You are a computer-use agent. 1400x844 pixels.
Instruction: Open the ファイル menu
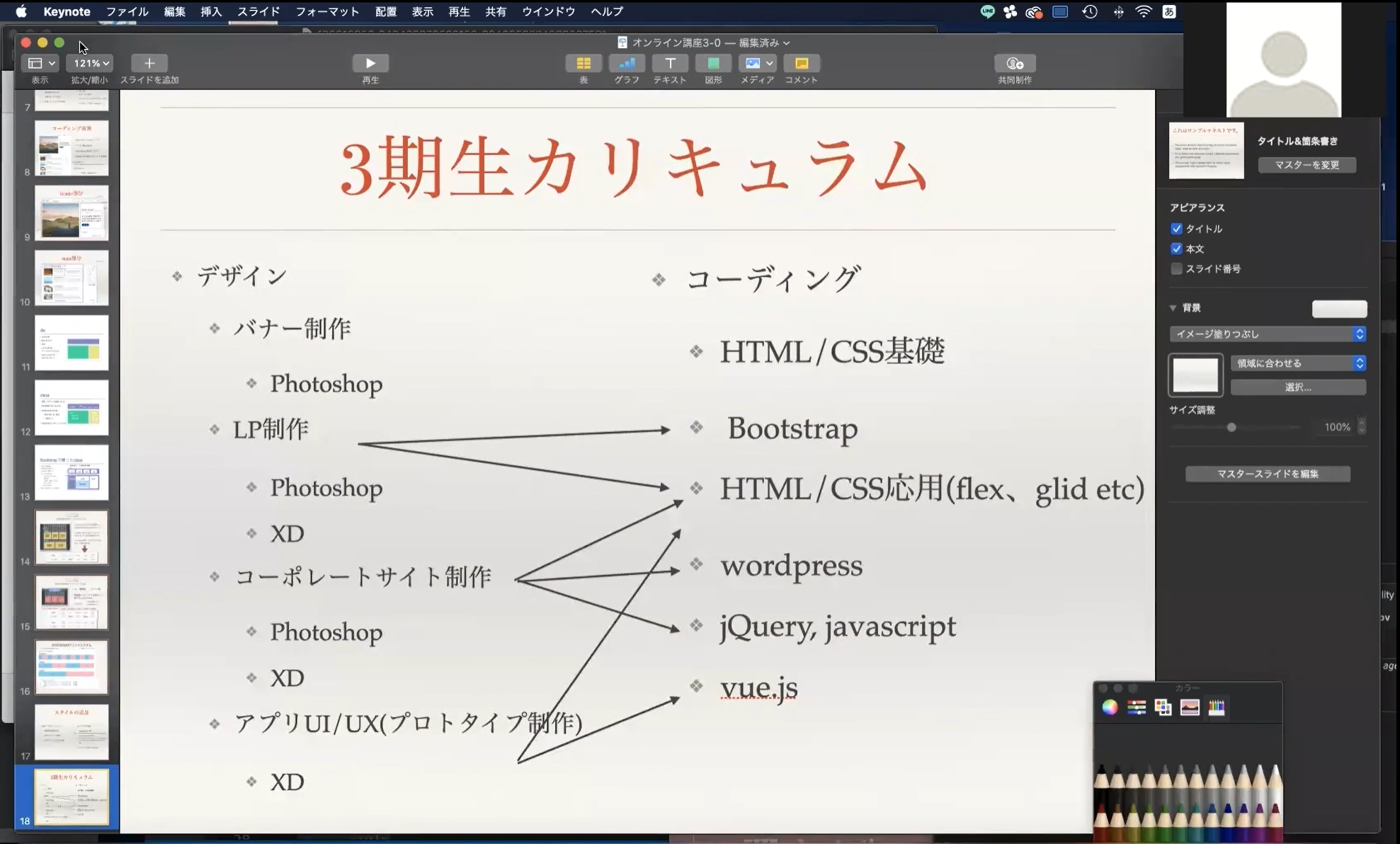127,11
